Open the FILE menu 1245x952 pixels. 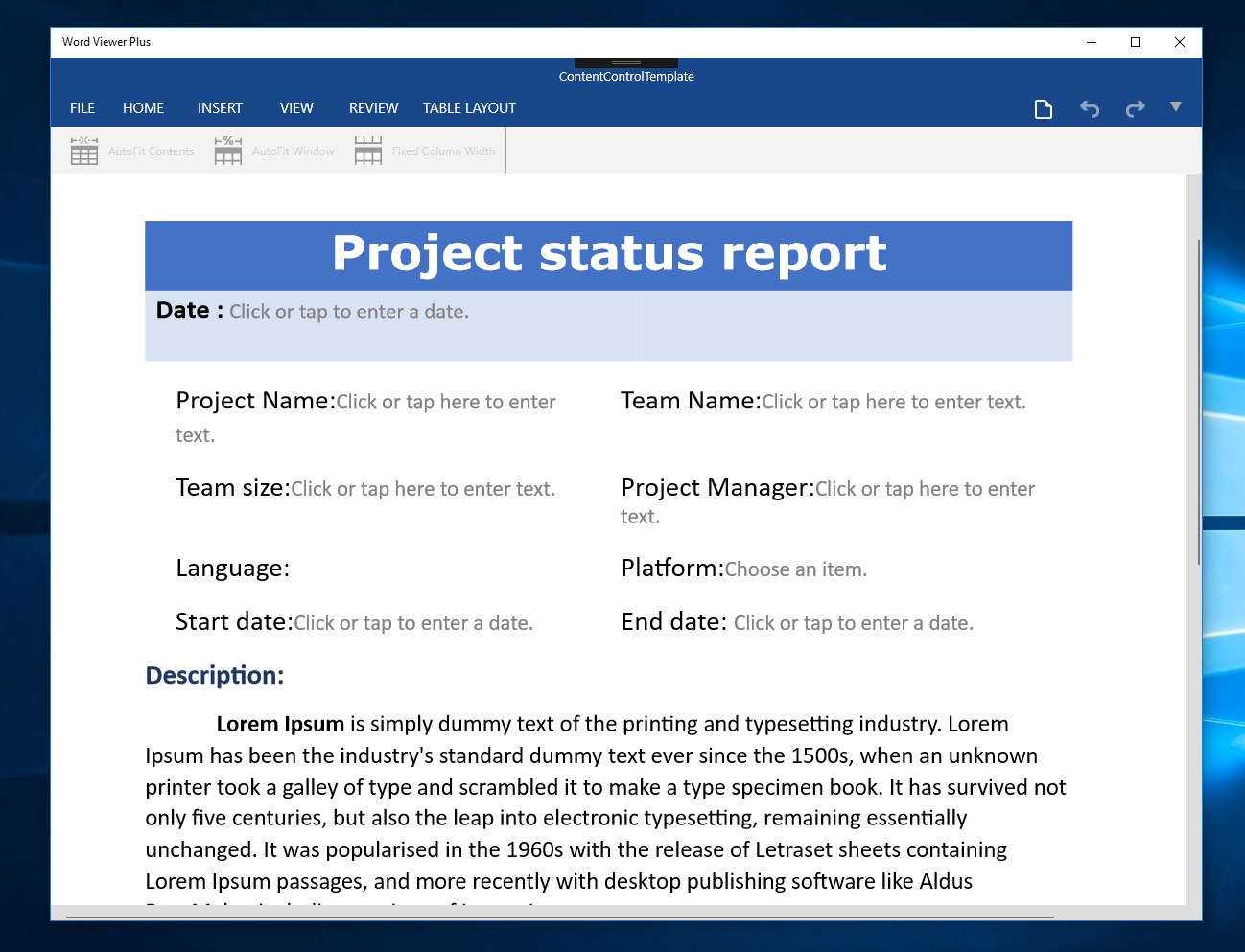coord(82,108)
